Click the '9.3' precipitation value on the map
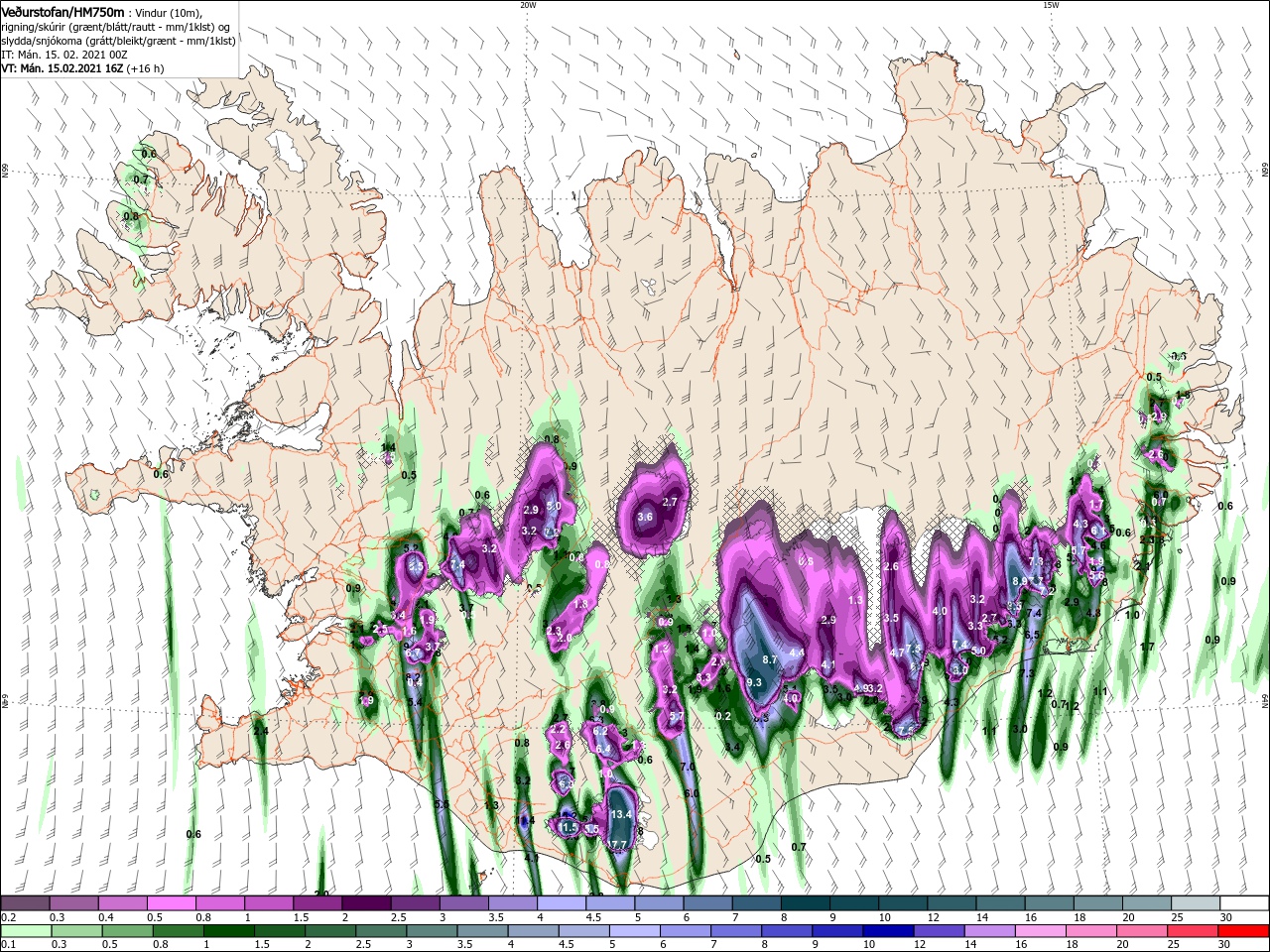This screenshot has width=1270, height=952. 754,682
